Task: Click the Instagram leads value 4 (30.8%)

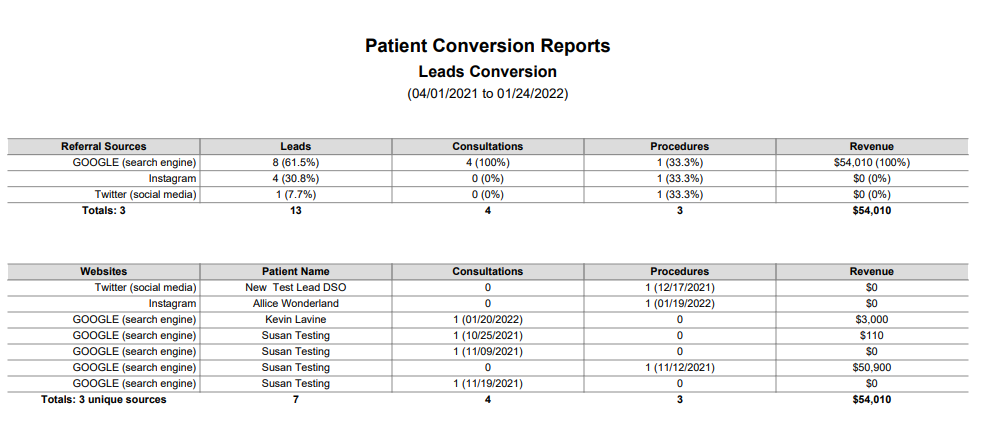Action: coord(296,179)
